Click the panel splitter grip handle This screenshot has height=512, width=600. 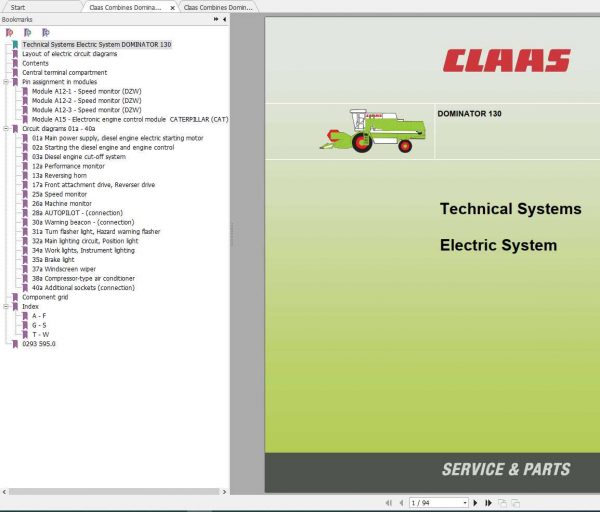point(232,234)
